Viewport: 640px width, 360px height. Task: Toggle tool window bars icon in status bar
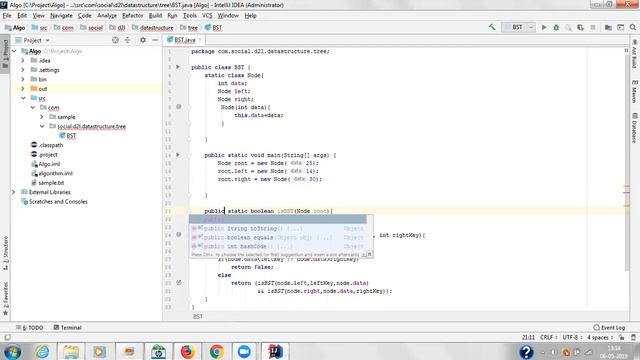tap(7, 338)
